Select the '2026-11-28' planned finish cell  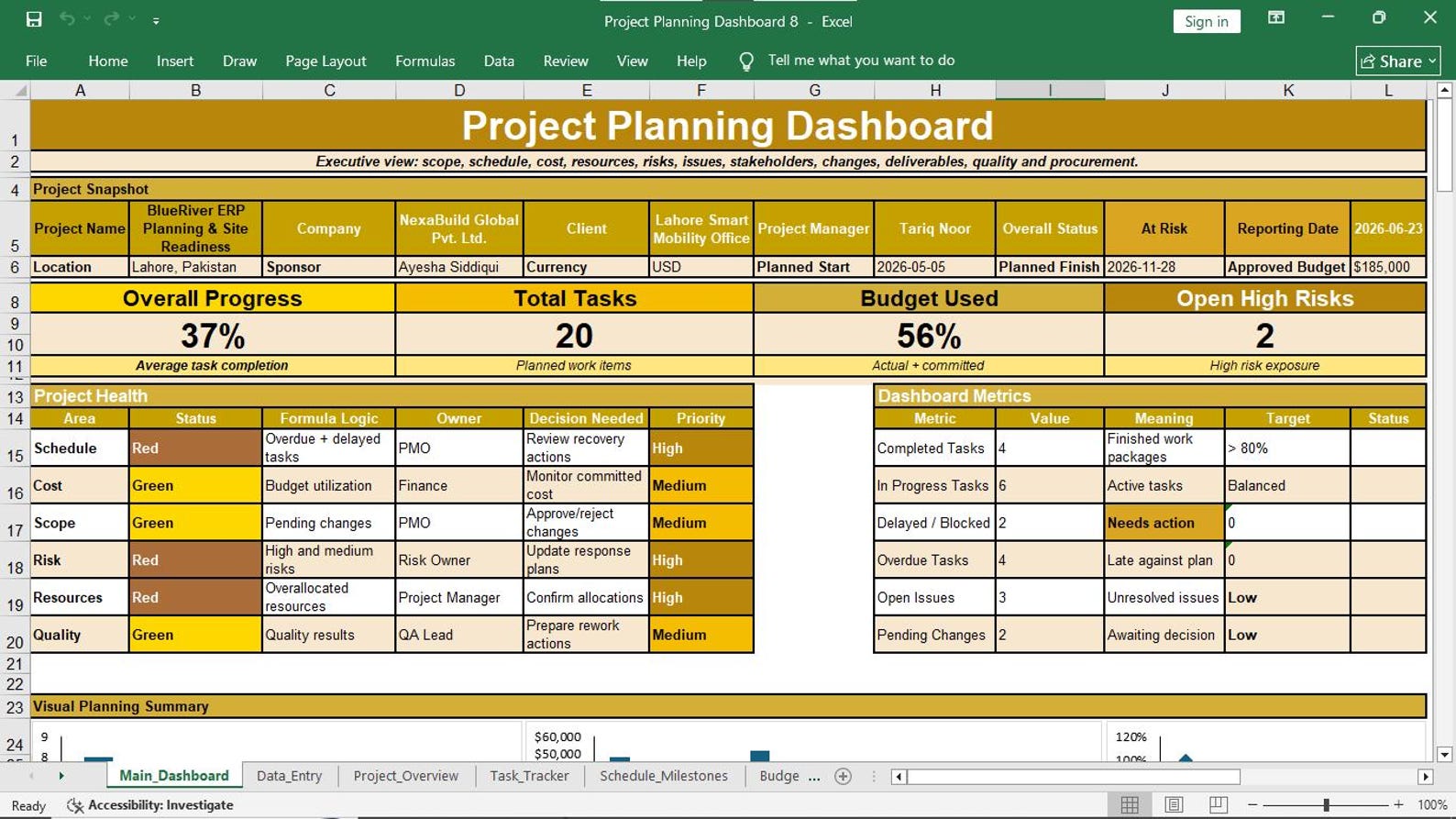[x=1164, y=267]
